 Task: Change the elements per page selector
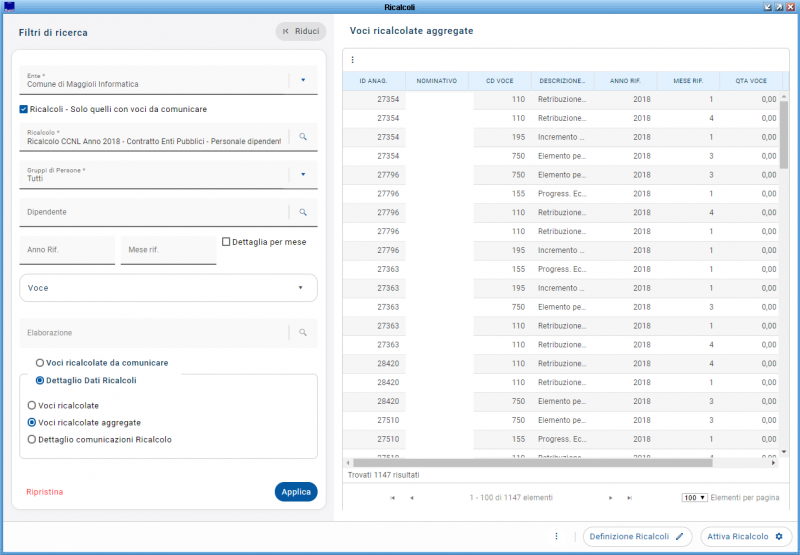point(695,497)
